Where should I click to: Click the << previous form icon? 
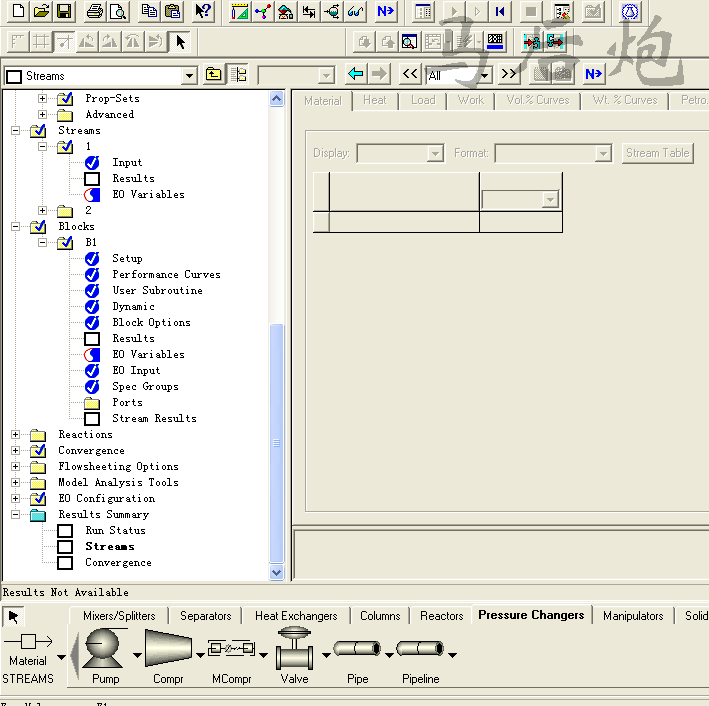coord(410,73)
